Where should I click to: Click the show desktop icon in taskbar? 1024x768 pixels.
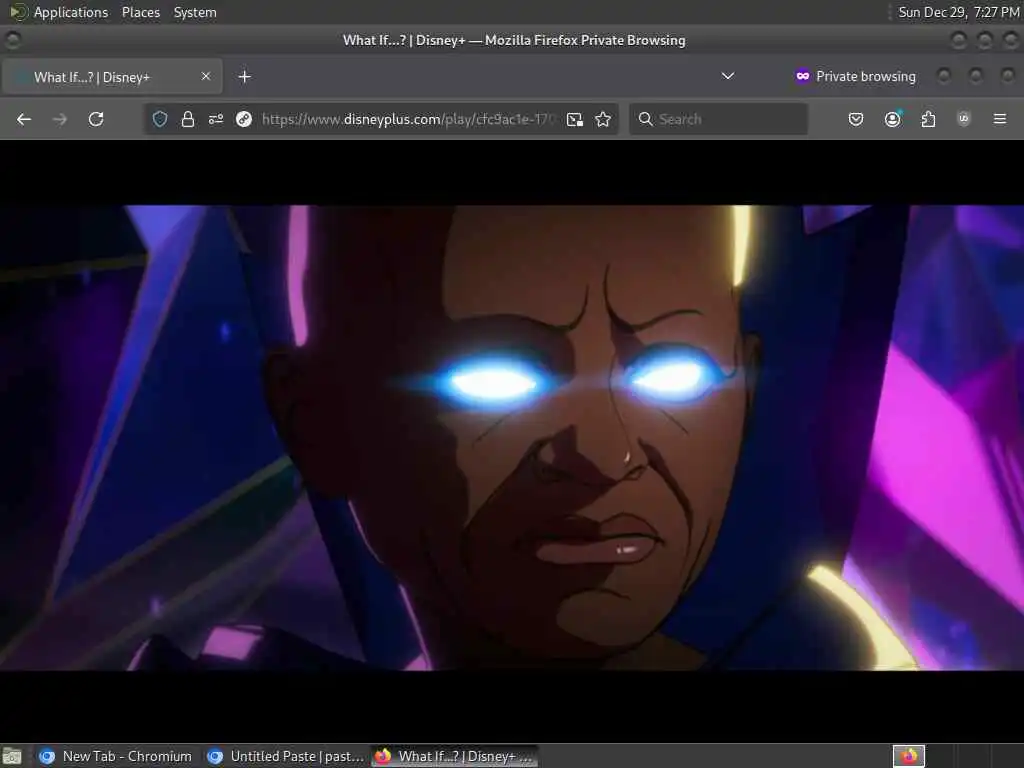point(12,756)
